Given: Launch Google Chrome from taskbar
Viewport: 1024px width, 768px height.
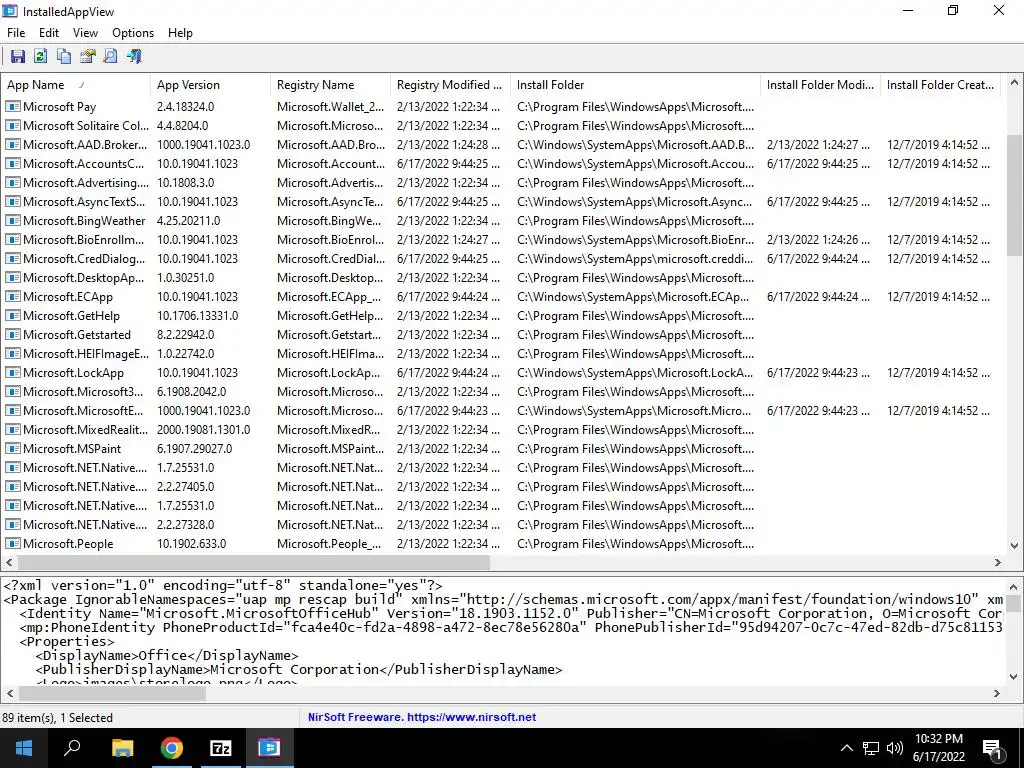Looking at the screenshot, I should tap(171, 748).
